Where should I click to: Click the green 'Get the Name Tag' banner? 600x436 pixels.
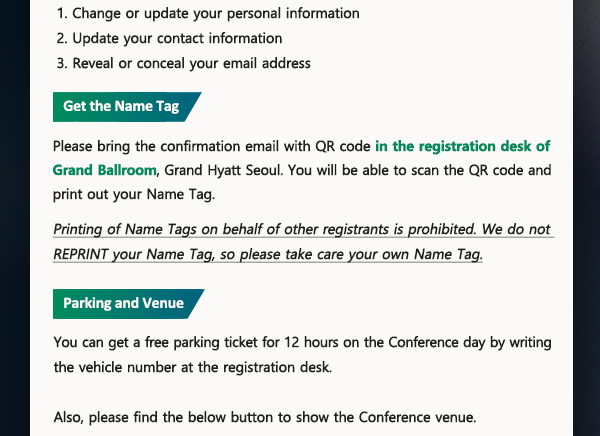[x=127, y=107]
